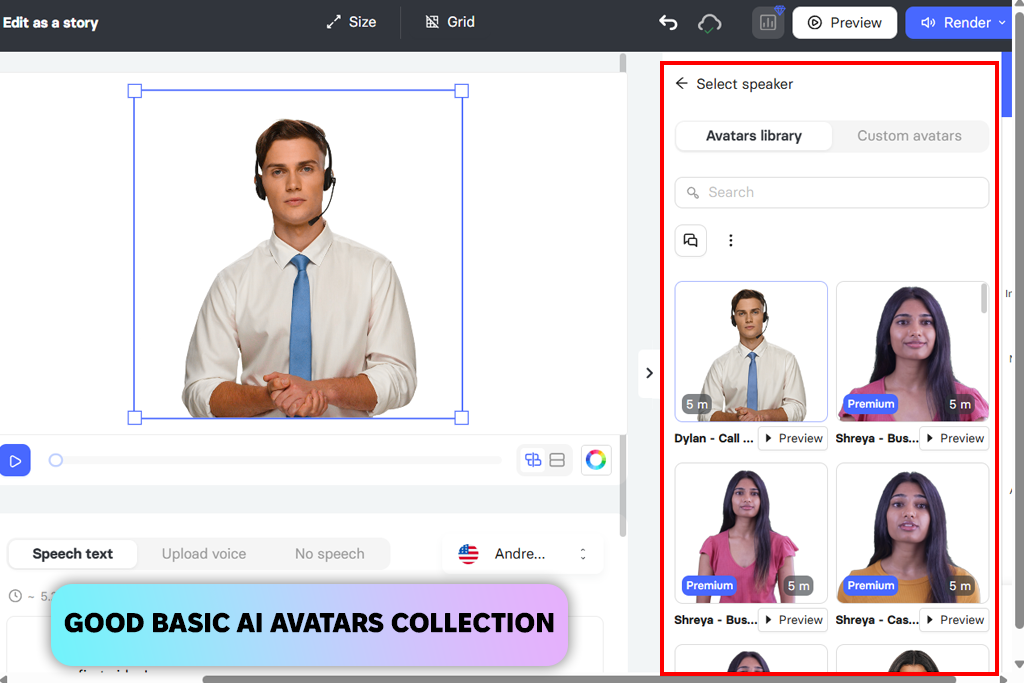Click the horizontal scrollbar at bottom
Image resolution: width=1024 pixels, height=683 pixels.
point(578,679)
